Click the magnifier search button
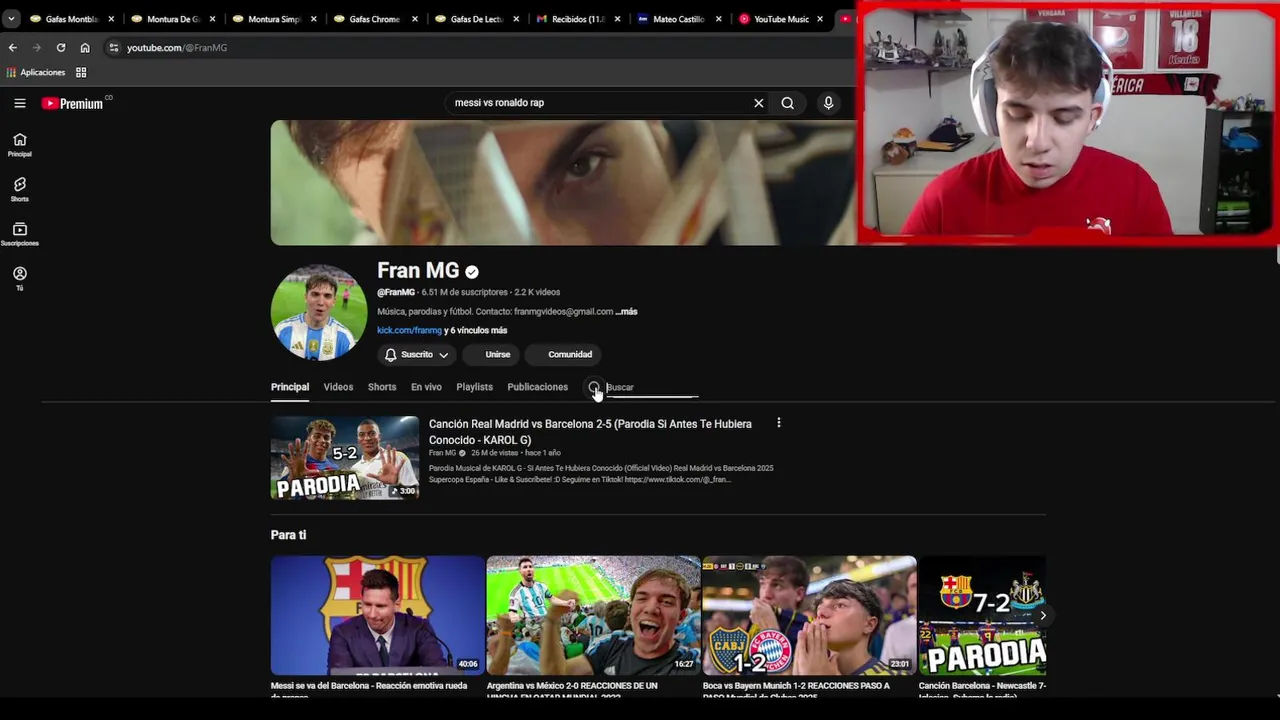The width and height of the screenshot is (1280, 720). coord(788,103)
